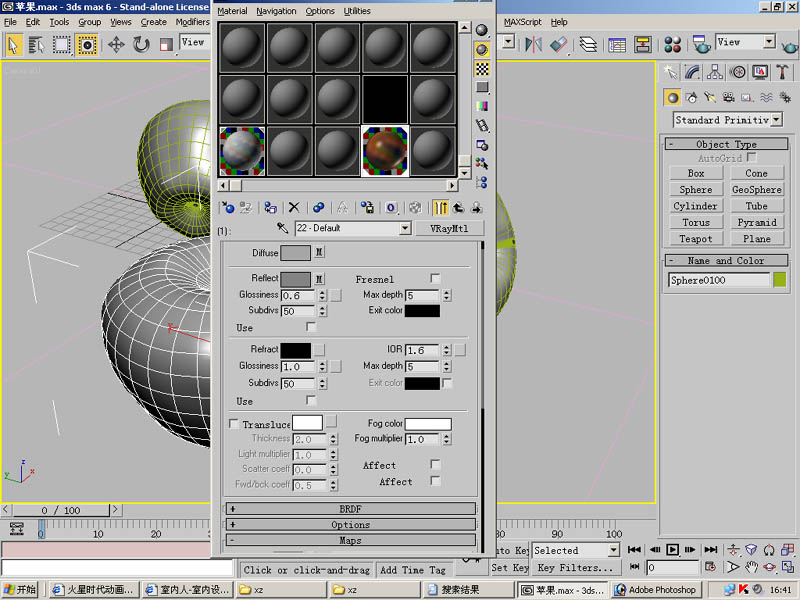Enable Fresnel reflections checkbox
This screenshot has height=600, width=800.
coord(435,279)
